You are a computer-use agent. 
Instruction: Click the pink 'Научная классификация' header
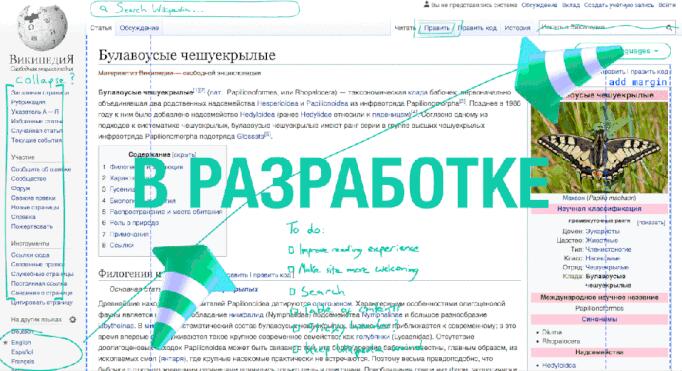click(x=599, y=209)
